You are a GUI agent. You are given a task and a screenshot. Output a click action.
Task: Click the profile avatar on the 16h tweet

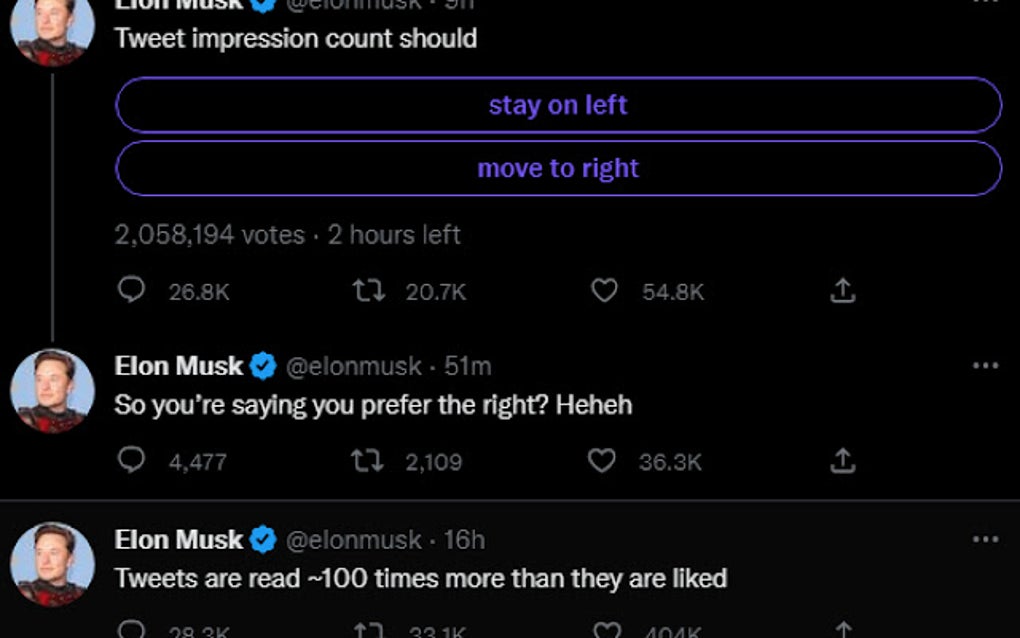point(52,564)
